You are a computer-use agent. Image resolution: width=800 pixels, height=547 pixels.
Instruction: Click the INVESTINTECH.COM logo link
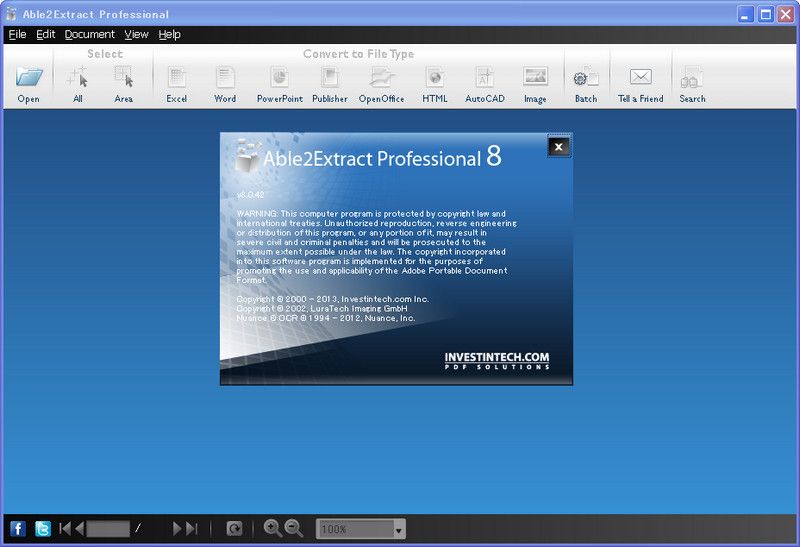click(x=497, y=360)
